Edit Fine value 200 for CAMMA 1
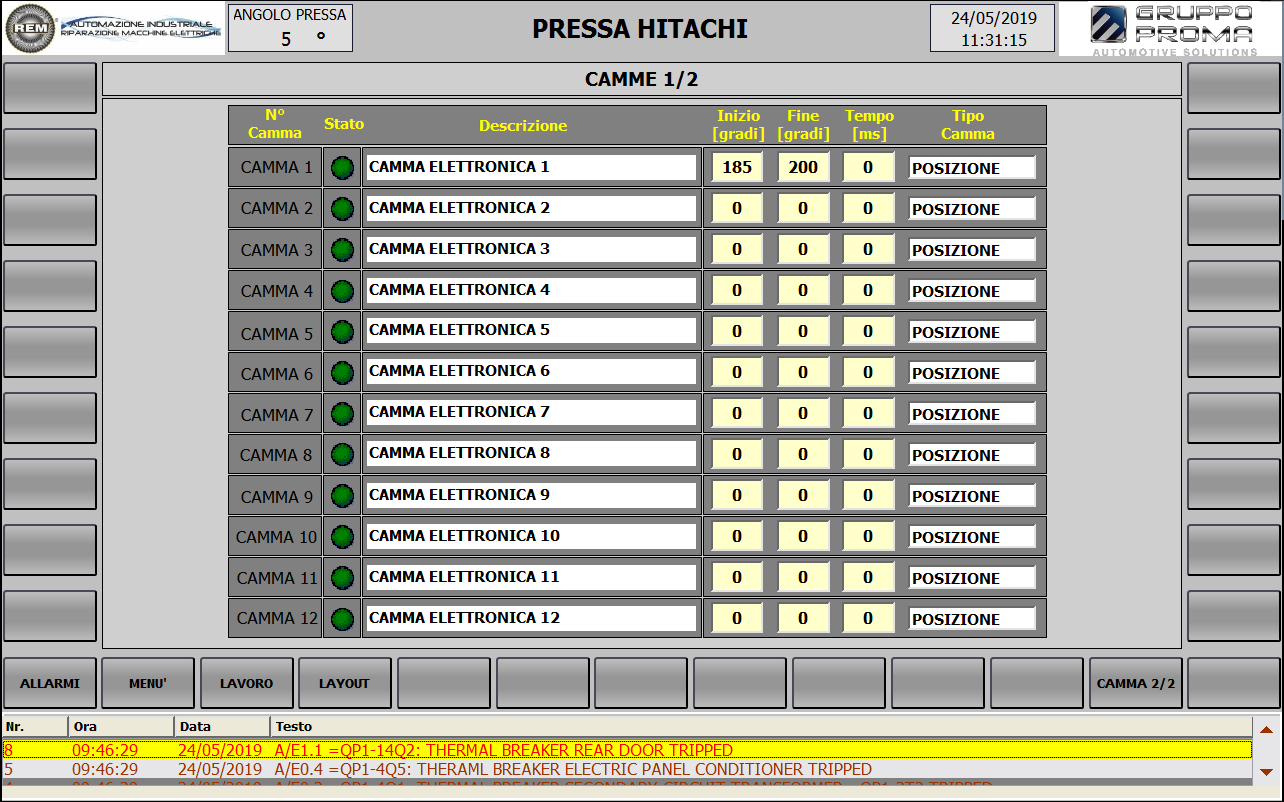This screenshot has height=802, width=1284. (x=803, y=168)
